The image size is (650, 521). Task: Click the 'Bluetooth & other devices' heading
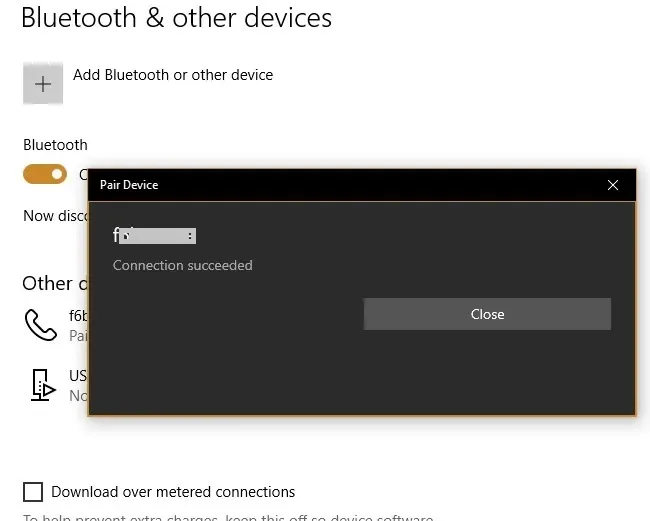tap(177, 18)
